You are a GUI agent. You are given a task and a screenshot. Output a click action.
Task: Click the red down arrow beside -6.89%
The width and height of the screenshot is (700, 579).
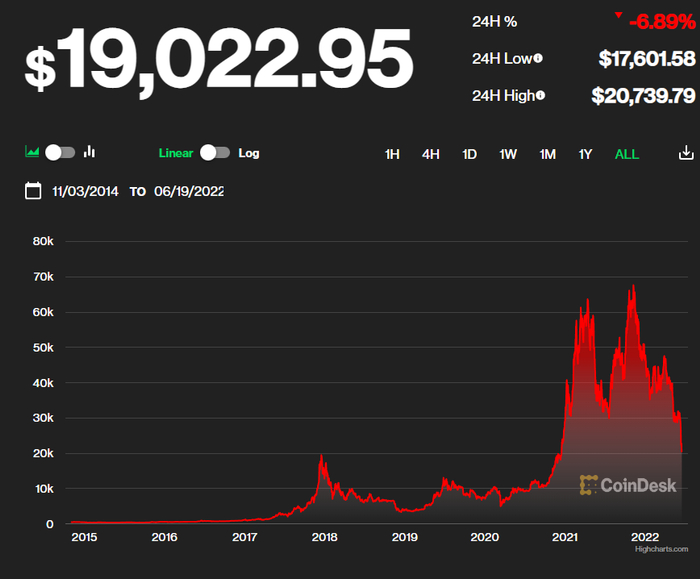click(x=618, y=16)
